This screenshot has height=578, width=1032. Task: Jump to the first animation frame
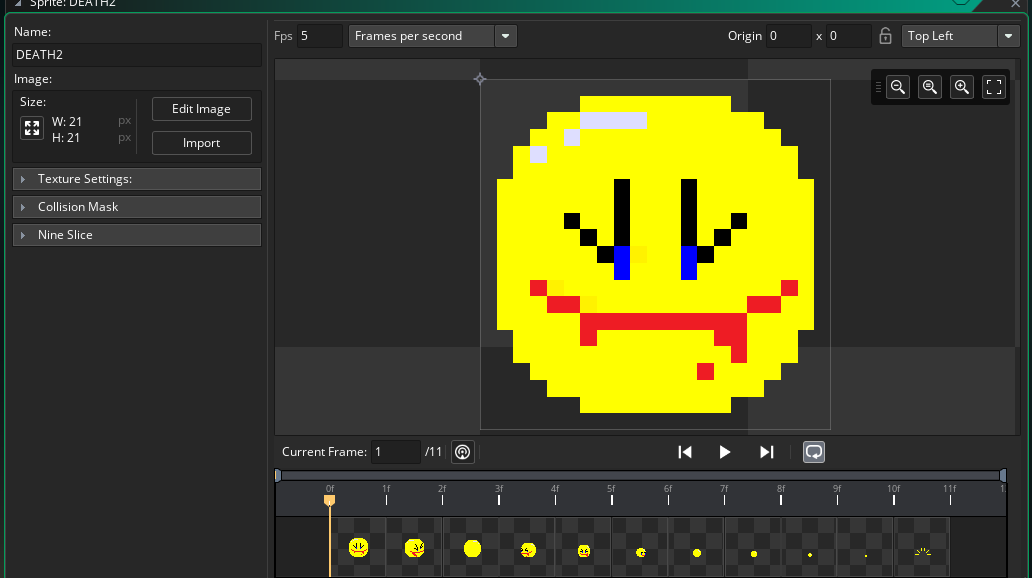pyautogui.click(x=685, y=452)
